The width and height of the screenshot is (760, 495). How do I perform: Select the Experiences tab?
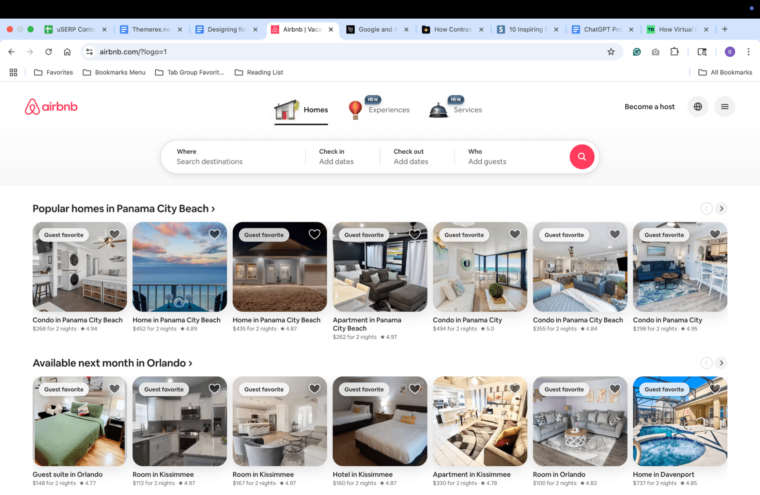click(x=379, y=109)
